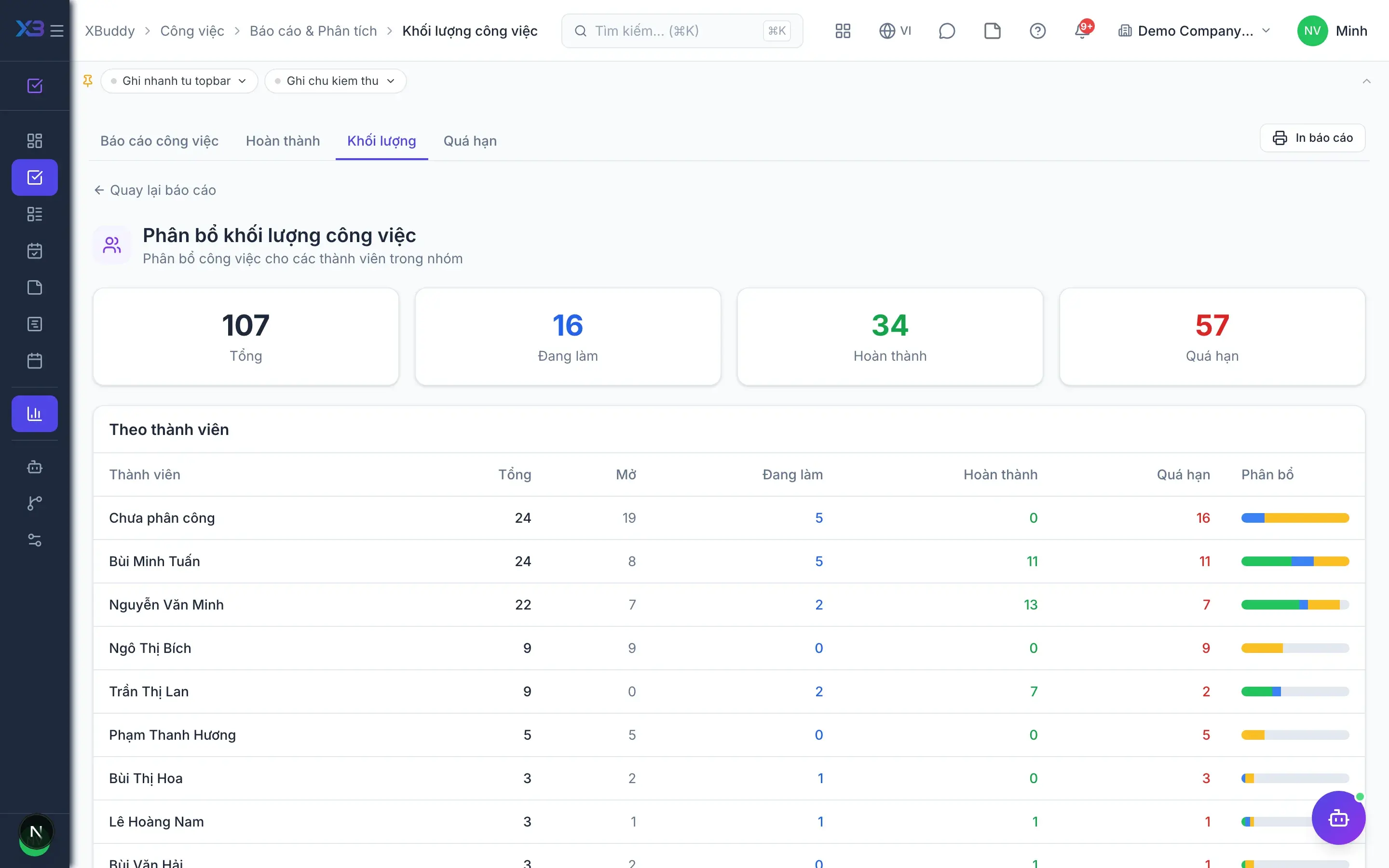This screenshot has height=868, width=1389.
Task: Collapse the pinned notes bar chevron
Action: [1367, 81]
